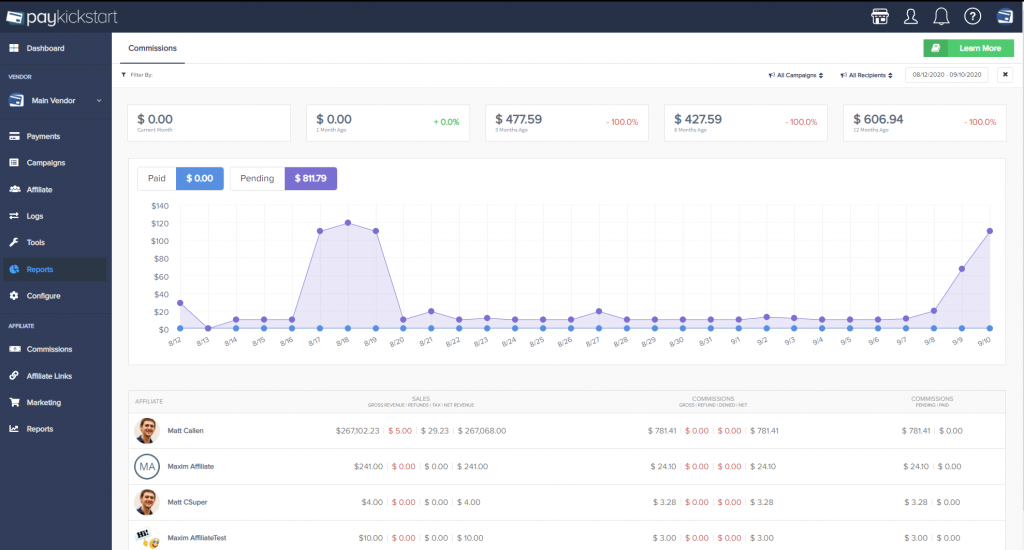Open the All Recipients filter dropdown

866,75
